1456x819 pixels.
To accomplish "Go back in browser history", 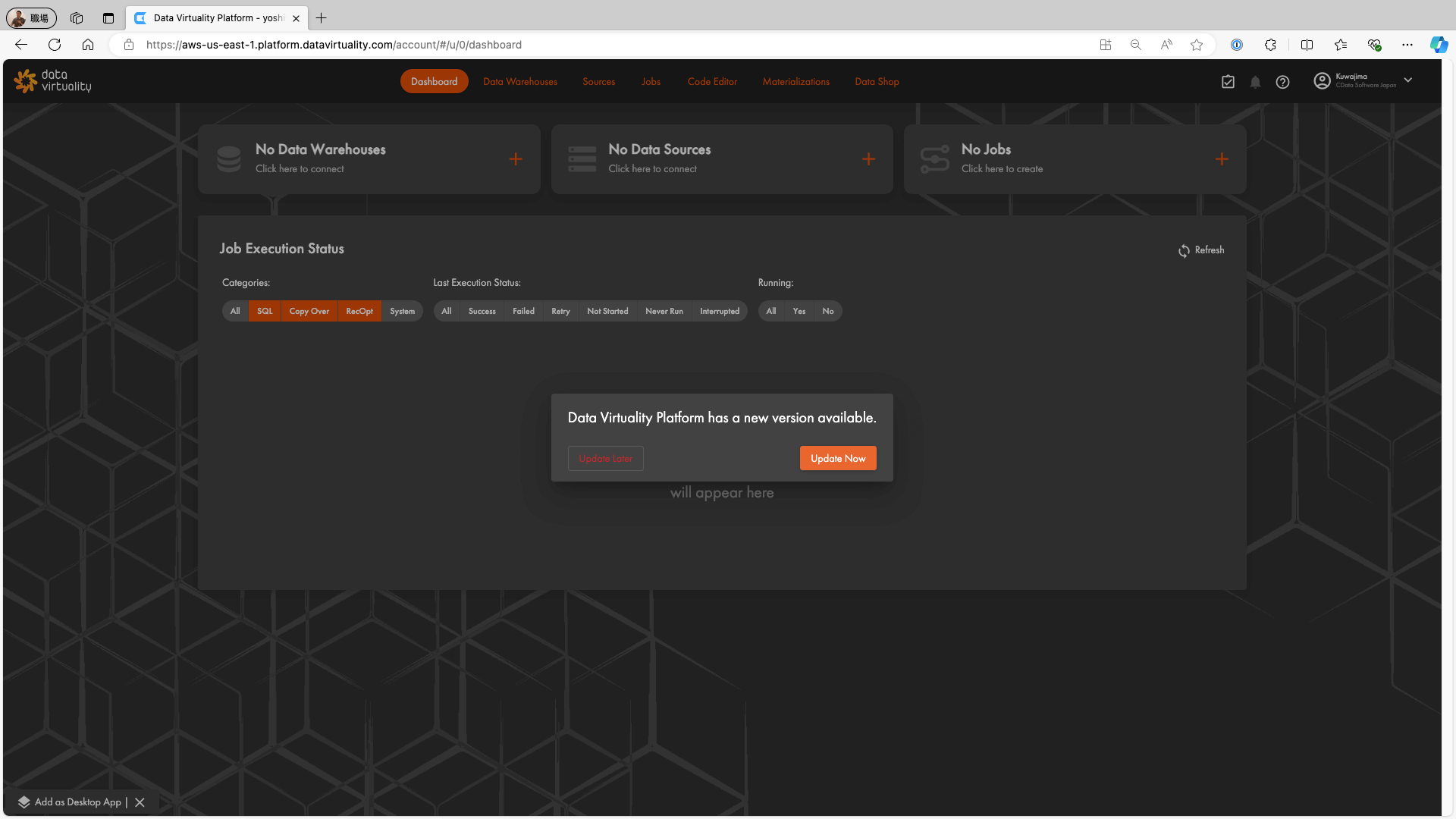I will (21, 45).
